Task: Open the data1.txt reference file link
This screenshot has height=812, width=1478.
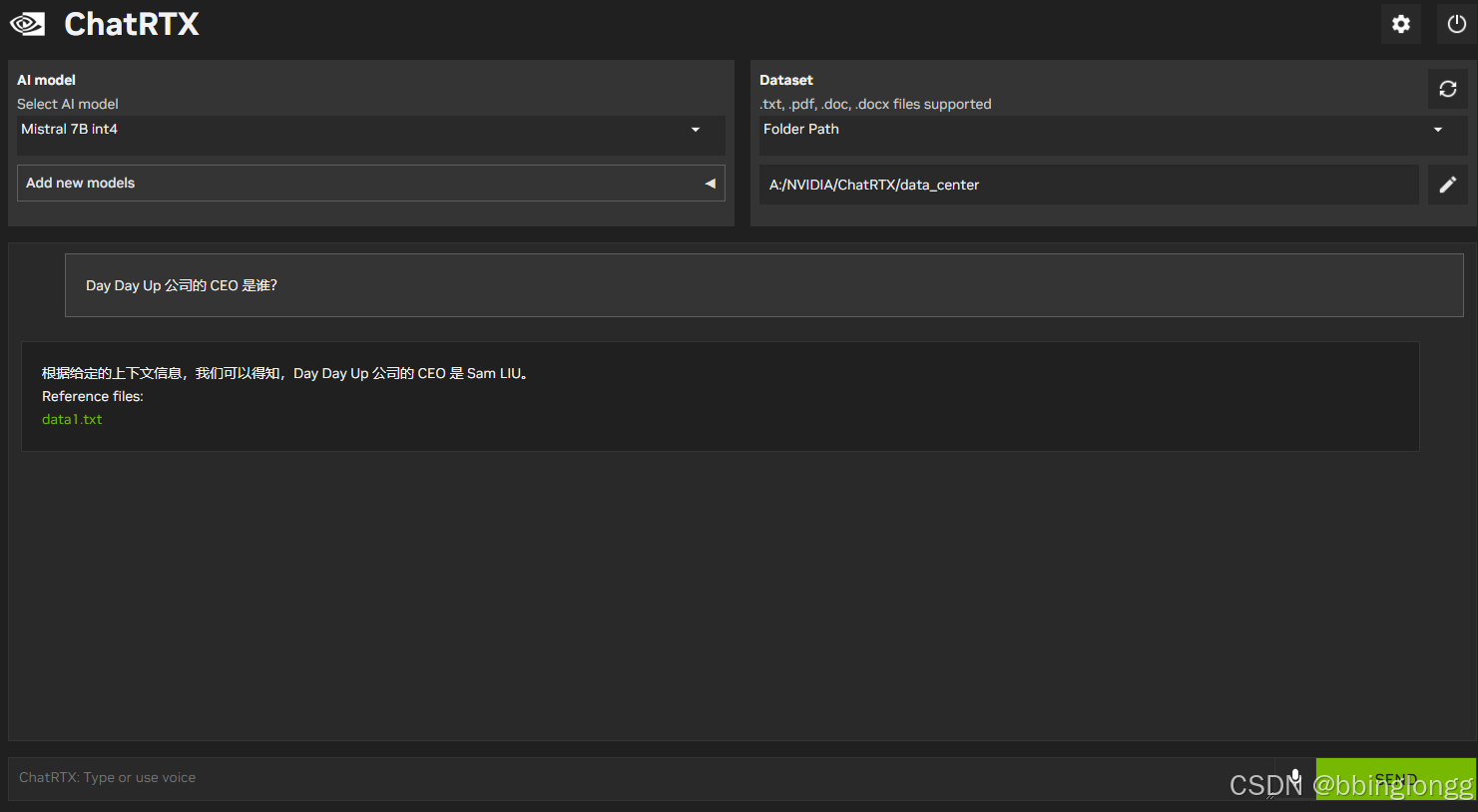Action: [72, 420]
